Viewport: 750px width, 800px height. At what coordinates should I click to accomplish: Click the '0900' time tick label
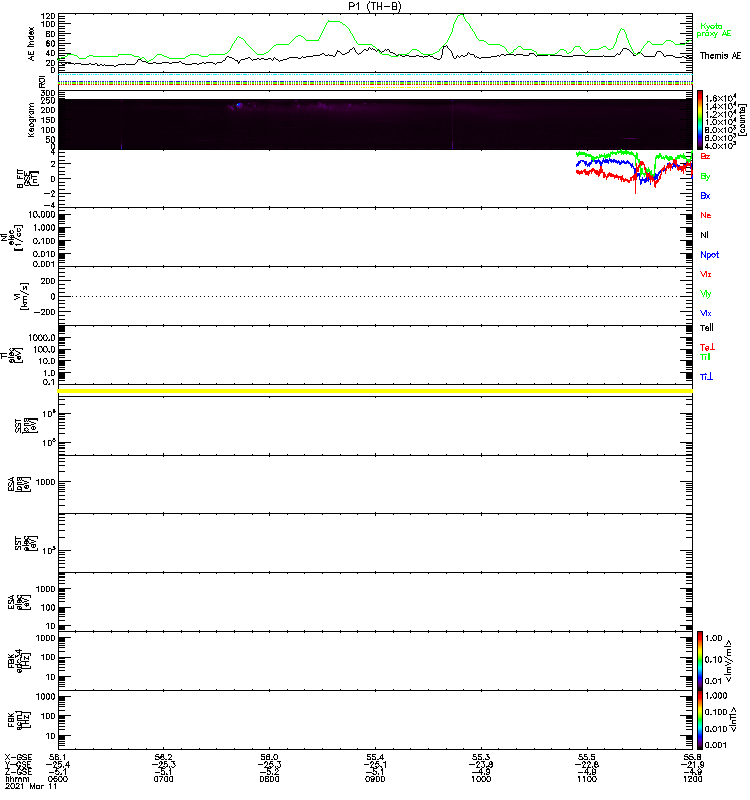click(x=375, y=779)
